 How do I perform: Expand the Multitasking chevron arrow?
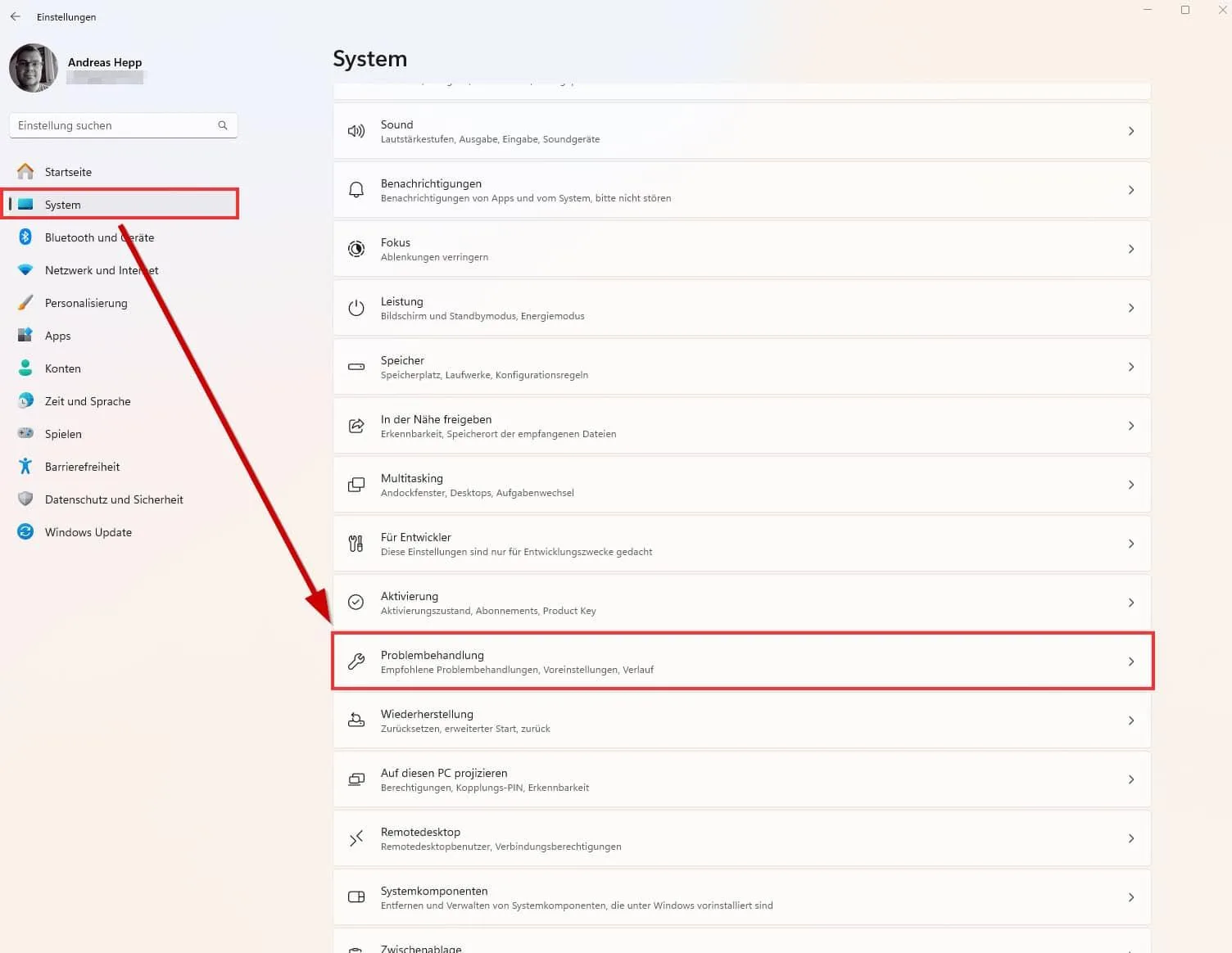1131,485
